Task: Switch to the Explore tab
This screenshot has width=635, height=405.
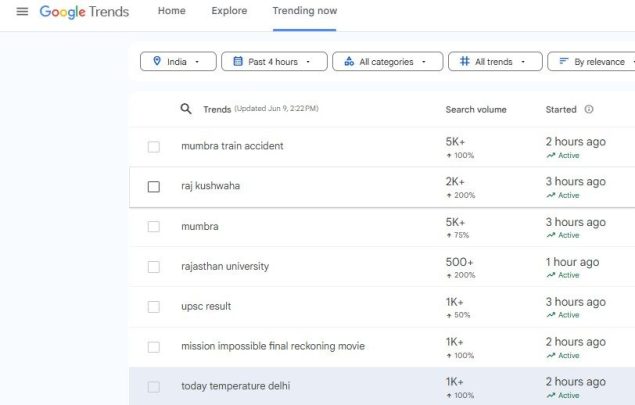Action: point(229,11)
